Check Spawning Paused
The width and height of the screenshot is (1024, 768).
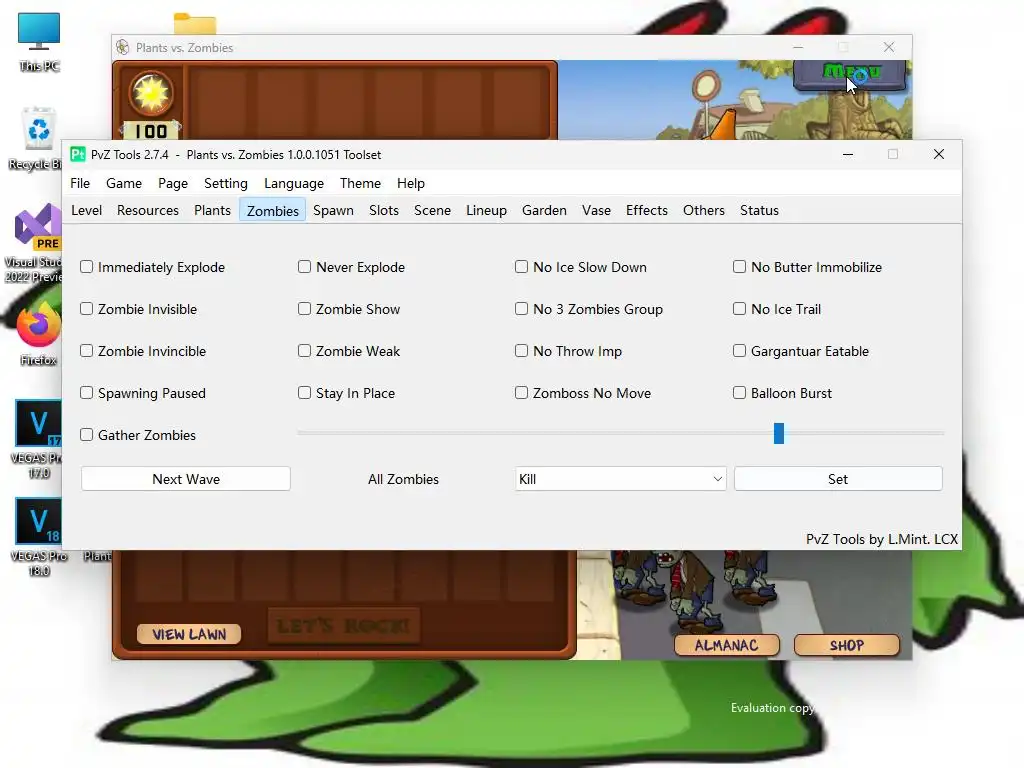[86, 392]
